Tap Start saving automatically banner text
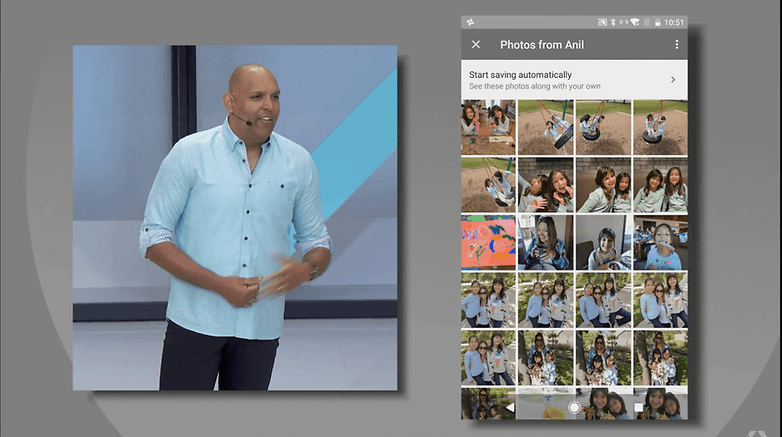This screenshot has width=782, height=437. (520, 75)
